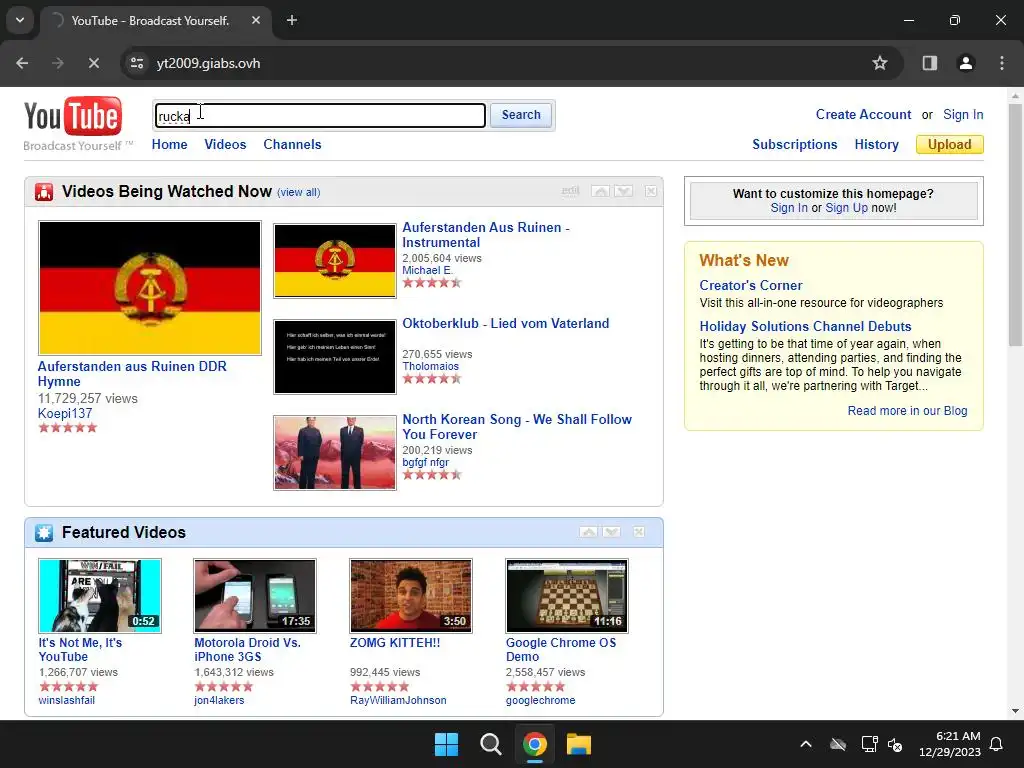This screenshot has height=768, width=1024.
Task: Click Sign In inside customize homepage box
Action: click(x=789, y=208)
